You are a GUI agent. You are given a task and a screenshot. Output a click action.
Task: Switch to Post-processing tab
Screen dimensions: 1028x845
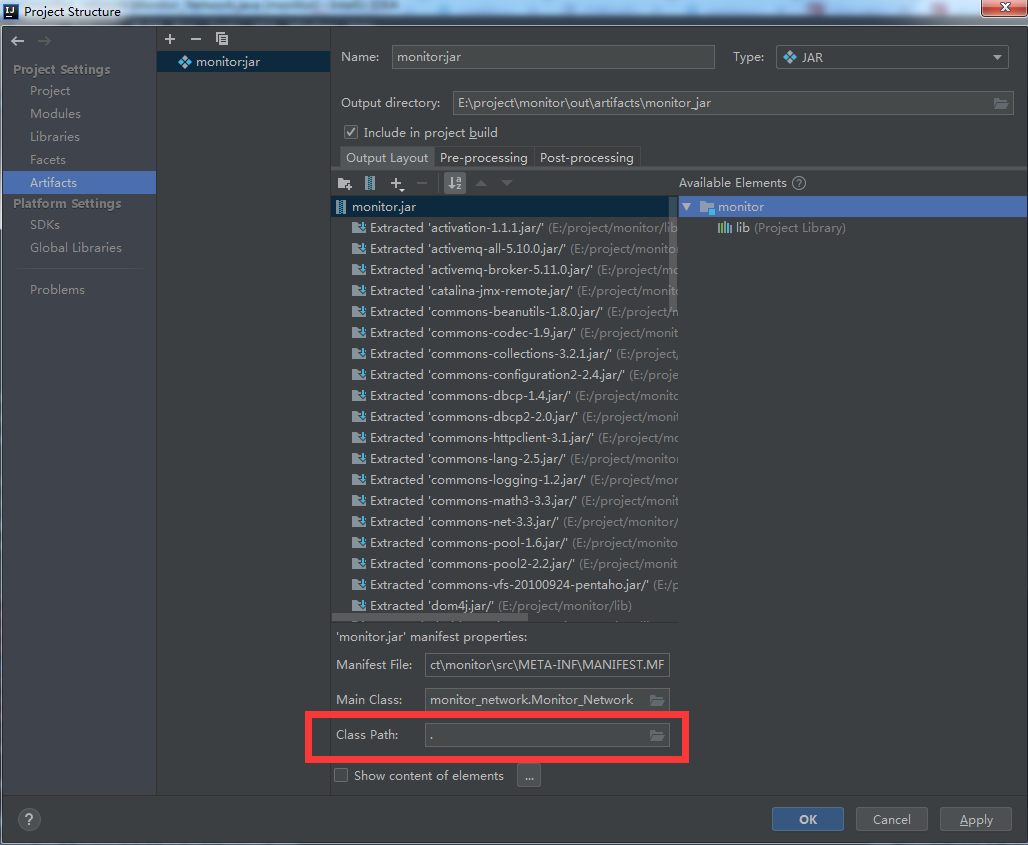[x=587, y=157]
